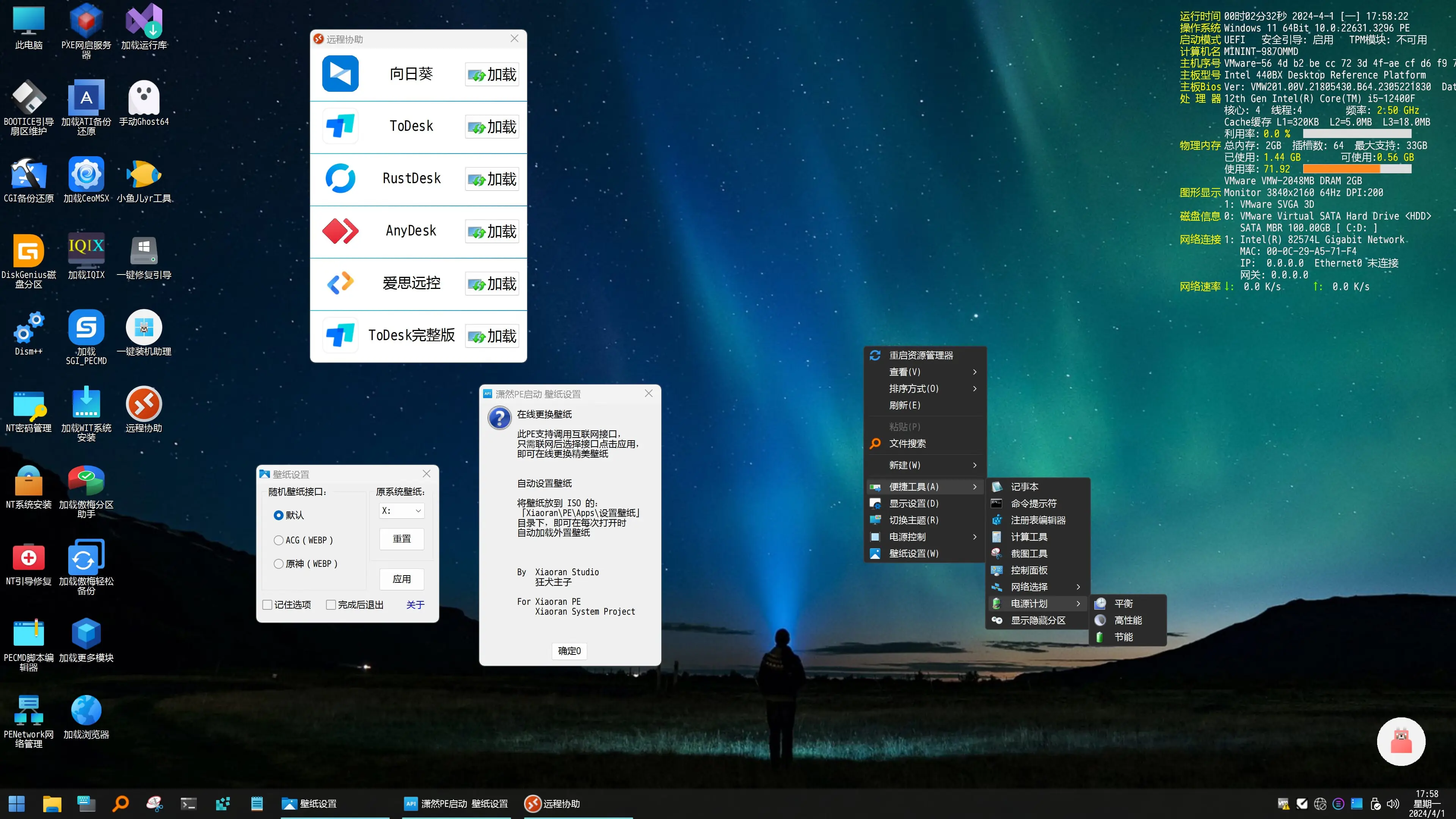Click the 关于 link
Image resolution: width=1456 pixels, height=819 pixels.
tap(415, 606)
